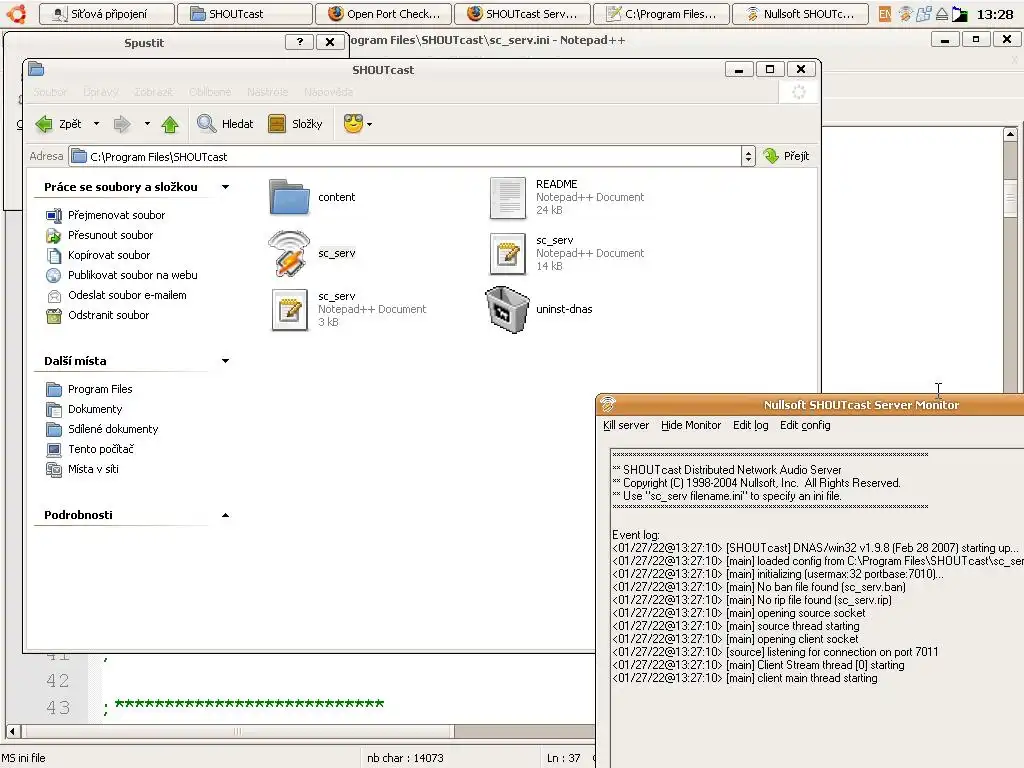This screenshot has height=768, width=1024.
Task: Switch to Síťová připojení taskbar button
Action: click(x=106, y=14)
